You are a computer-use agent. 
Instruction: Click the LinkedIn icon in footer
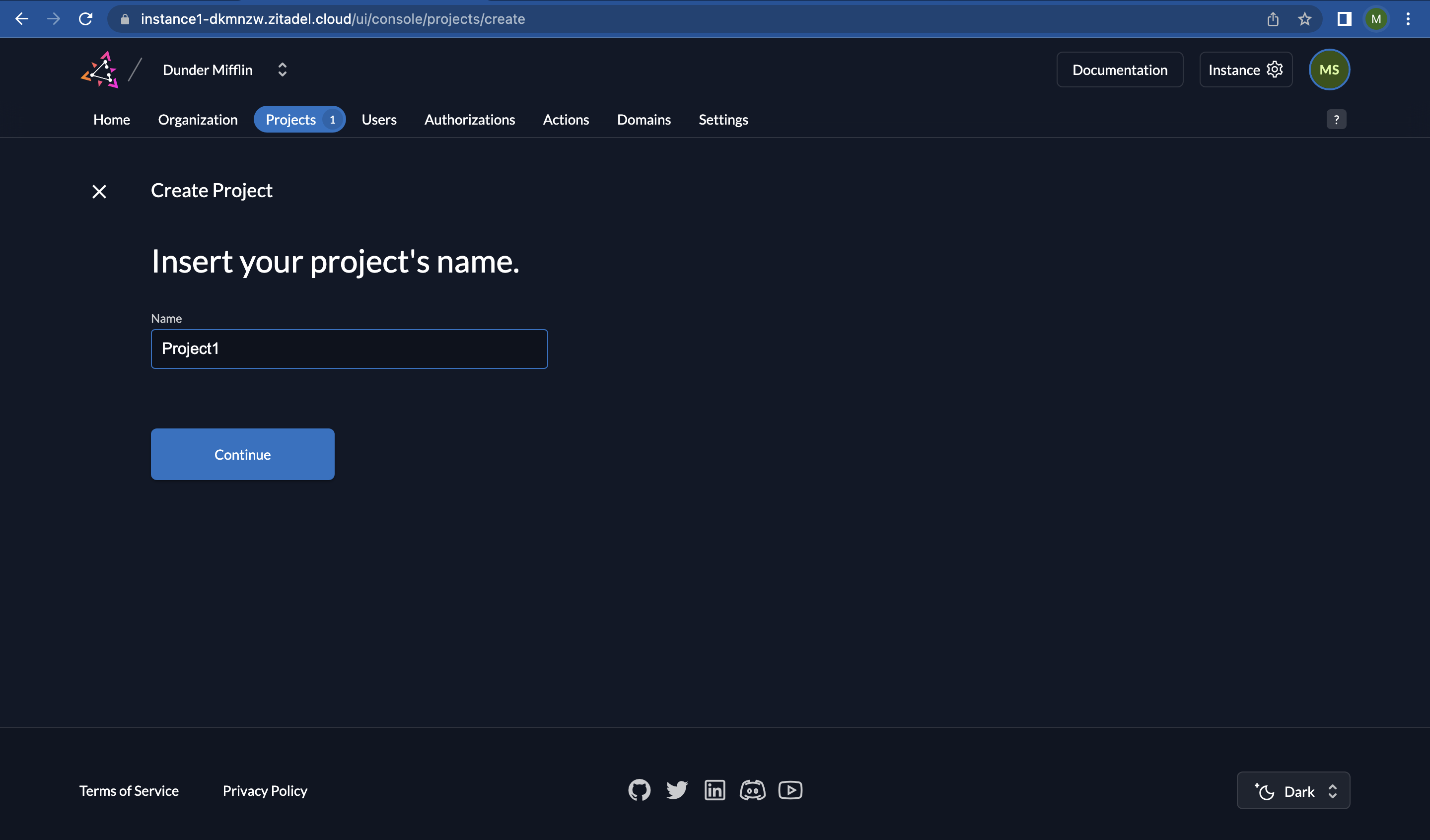tap(714, 790)
